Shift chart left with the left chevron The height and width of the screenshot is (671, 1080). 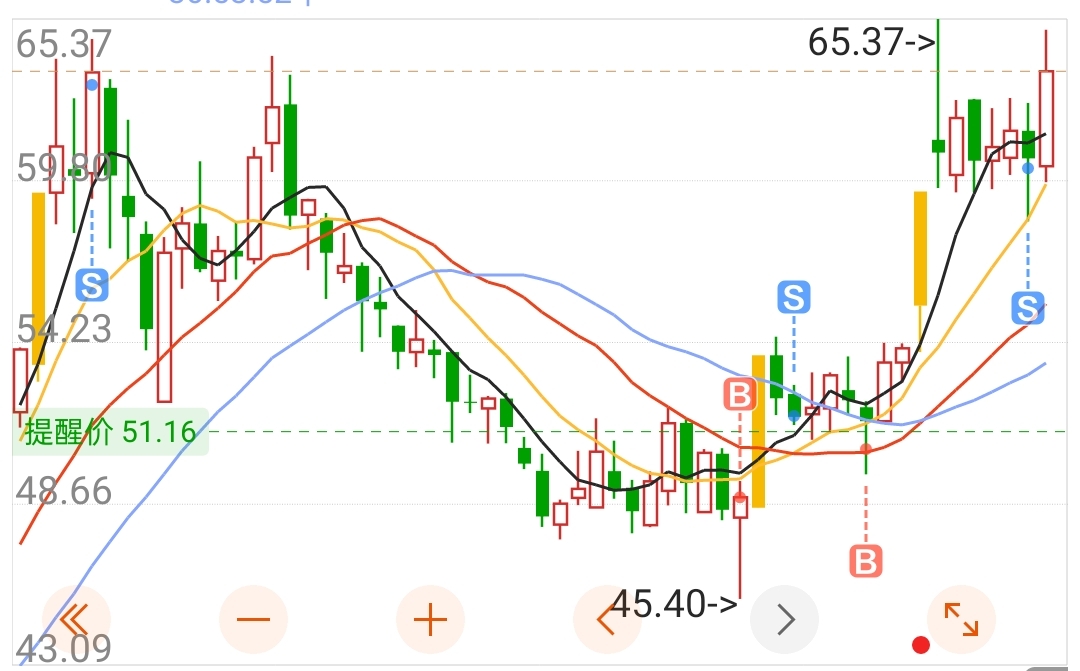click(608, 619)
